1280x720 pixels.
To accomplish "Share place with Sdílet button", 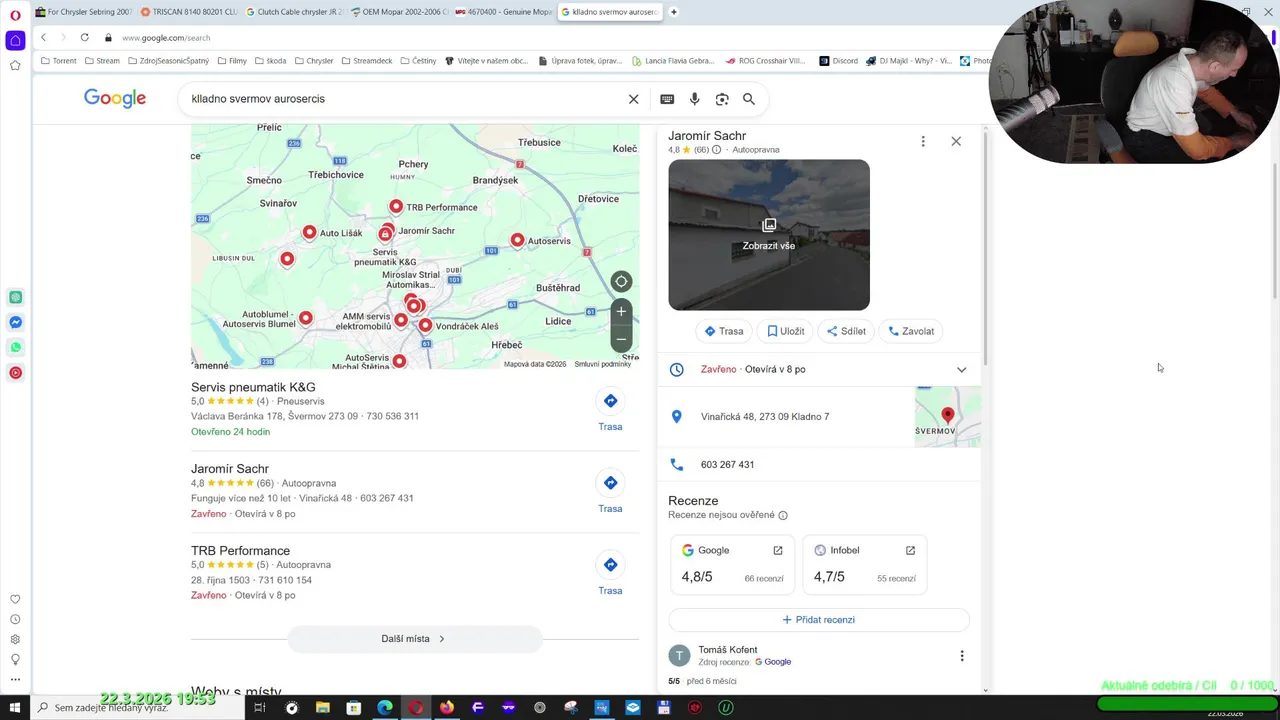I will point(846,331).
